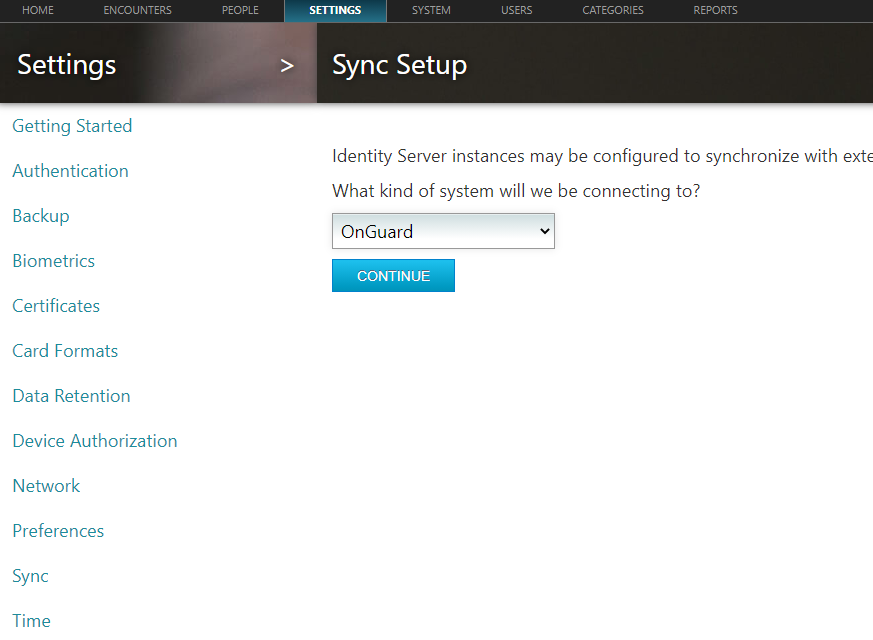
Task: Open Card Formats settings
Action: tap(65, 351)
